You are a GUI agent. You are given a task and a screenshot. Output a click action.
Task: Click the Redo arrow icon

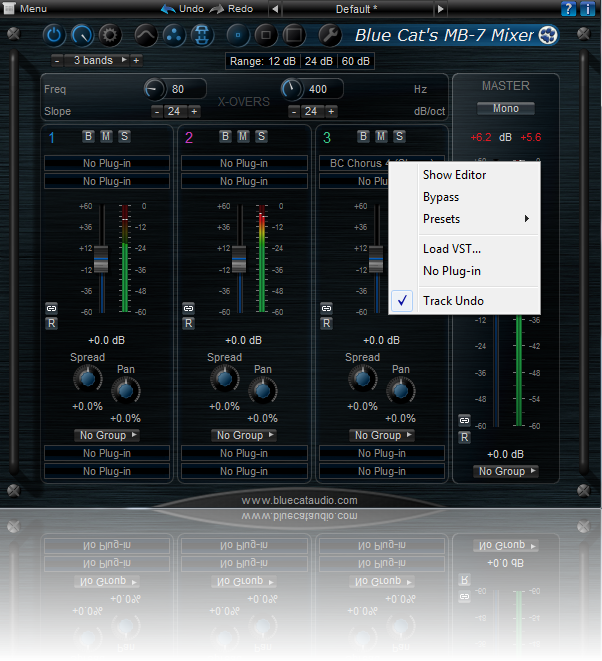pyautogui.click(x=217, y=9)
